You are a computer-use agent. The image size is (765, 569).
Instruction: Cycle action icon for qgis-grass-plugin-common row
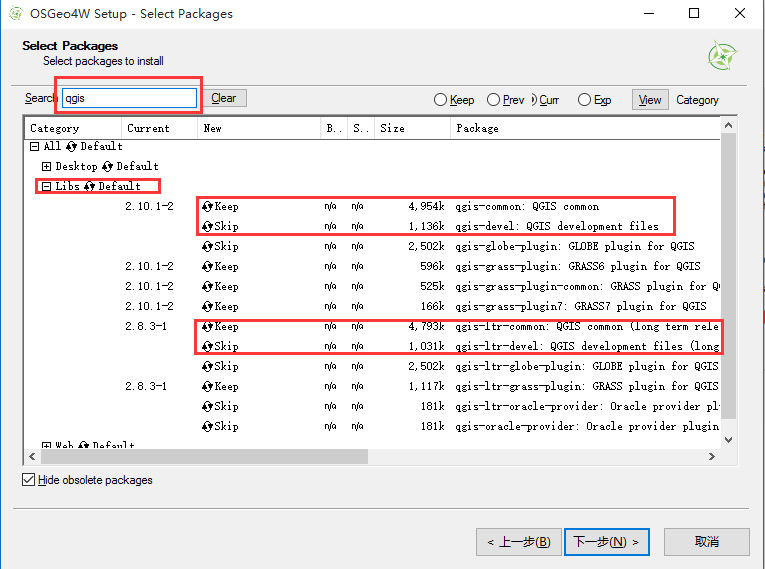[207, 286]
